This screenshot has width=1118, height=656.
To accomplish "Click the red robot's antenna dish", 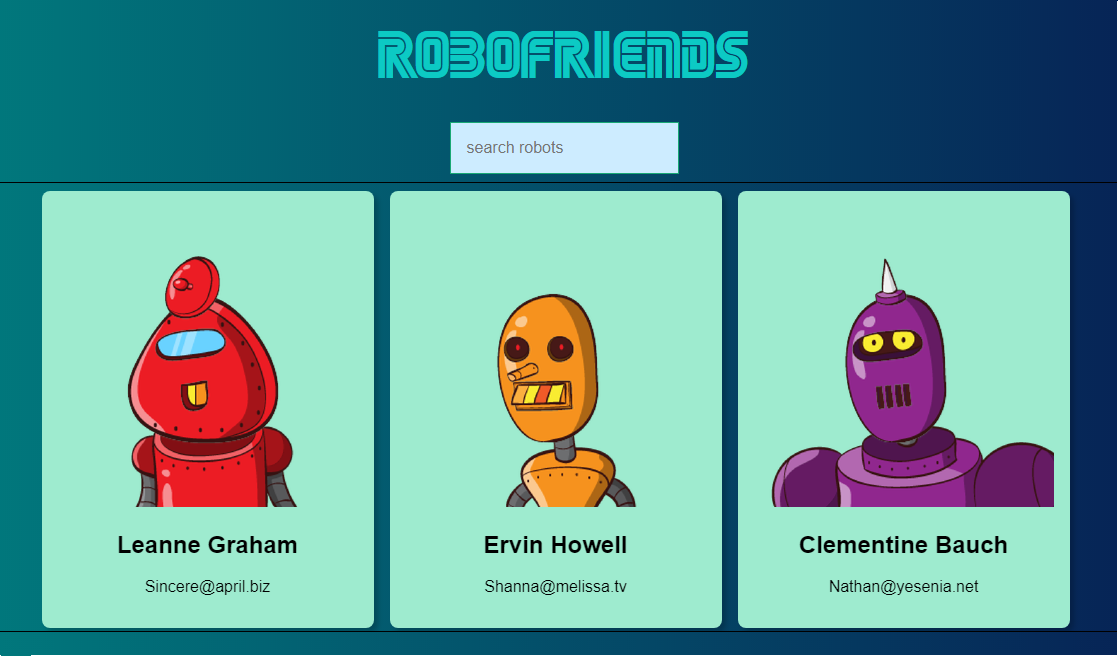I will [192, 286].
